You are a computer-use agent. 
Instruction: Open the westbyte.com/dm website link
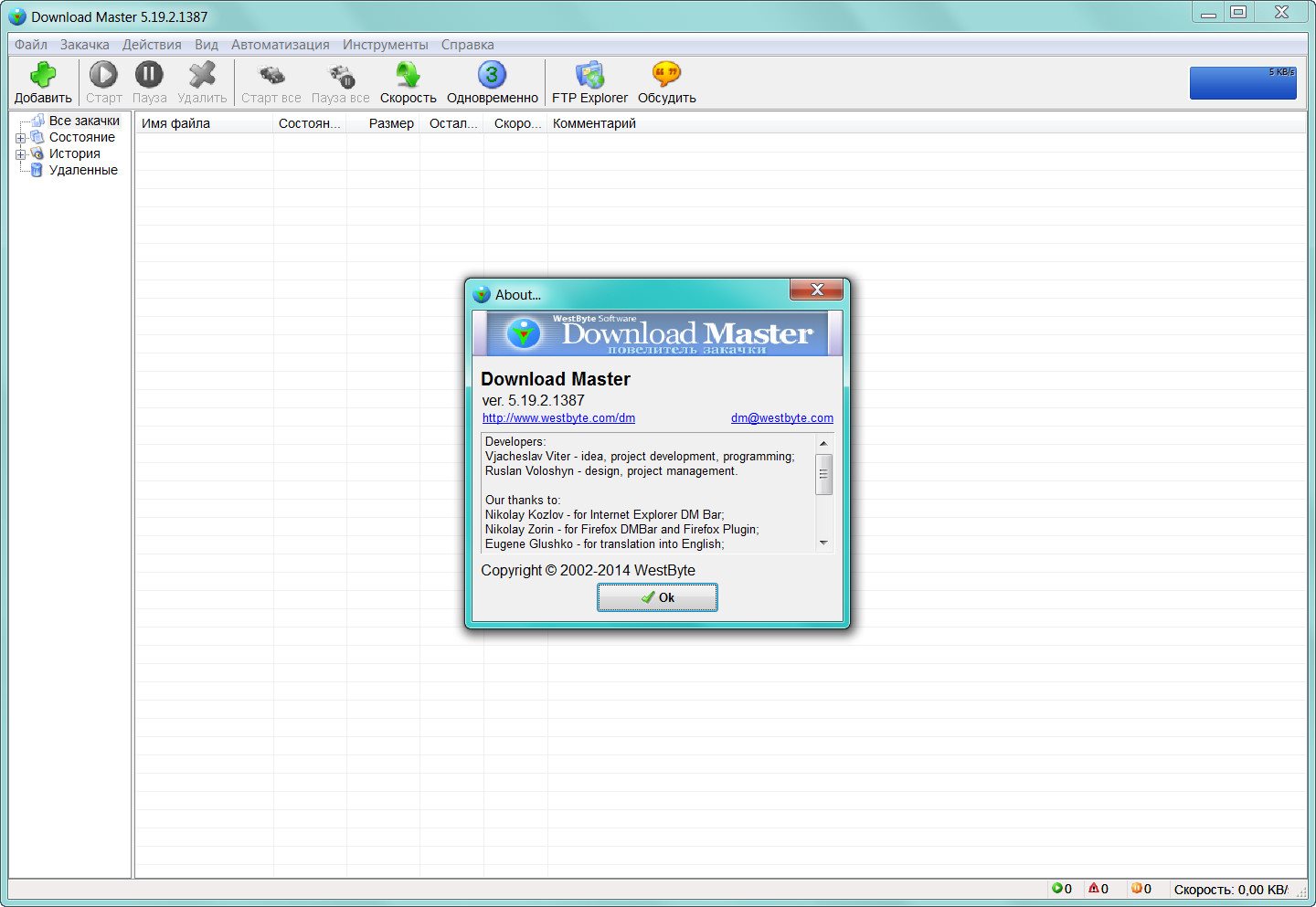pyautogui.click(x=558, y=418)
